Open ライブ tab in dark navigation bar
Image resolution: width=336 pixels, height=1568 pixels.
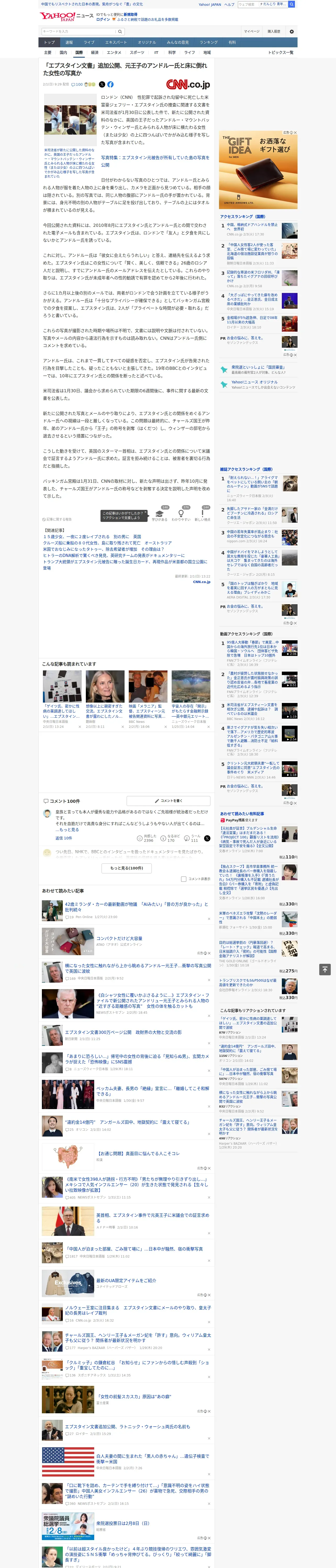pyautogui.click(x=89, y=43)
